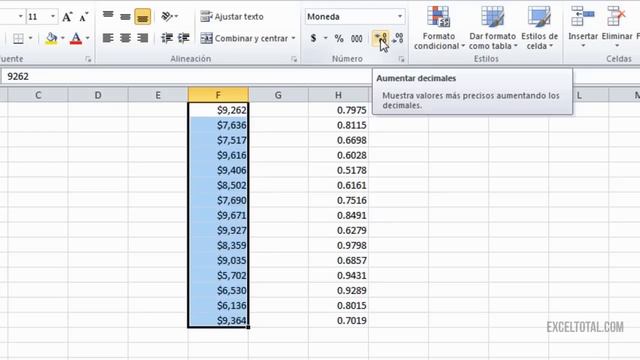Increase the cell indent
640x360 pixels.
point(184,38)
